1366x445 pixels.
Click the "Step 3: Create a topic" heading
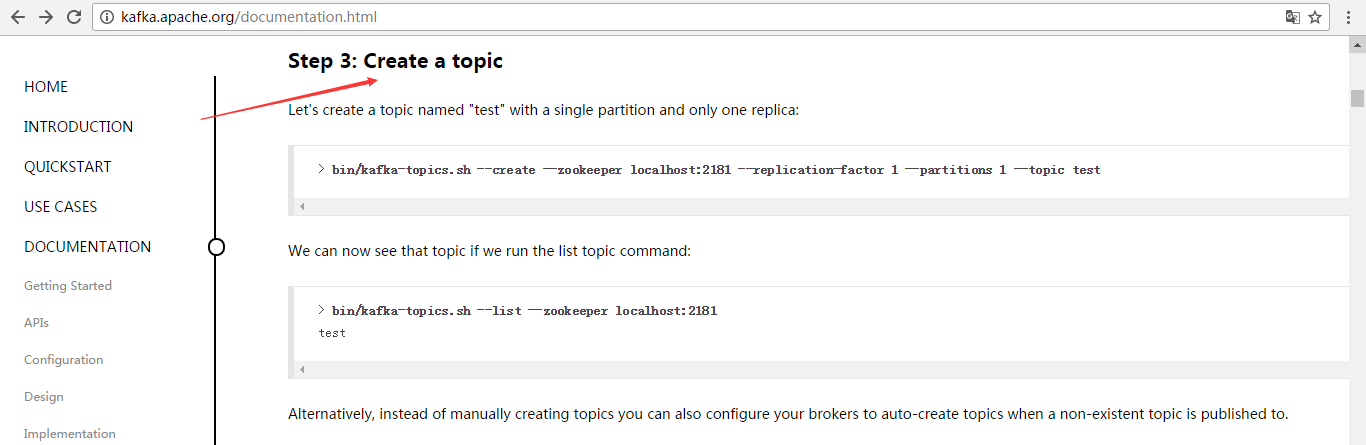tap(395, 61)
